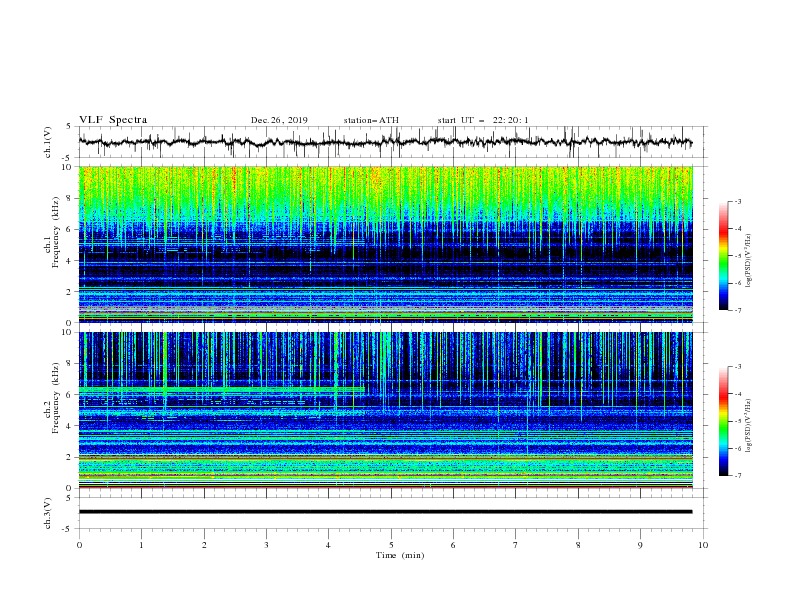The width and height of the screenshot is (792, 612).
Task: Click the ch.1 voltage waveform trace
Action: click(x=385, y=142)
